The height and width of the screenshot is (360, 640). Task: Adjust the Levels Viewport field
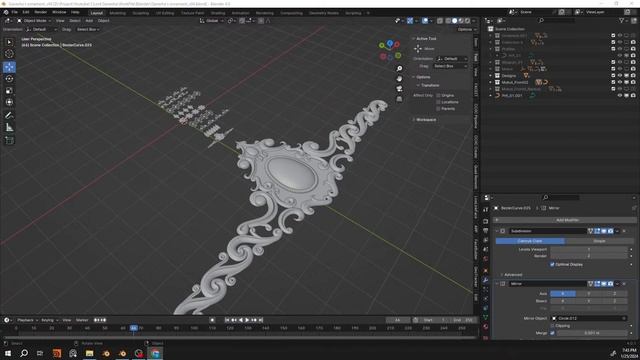click(x=589, y=249)
